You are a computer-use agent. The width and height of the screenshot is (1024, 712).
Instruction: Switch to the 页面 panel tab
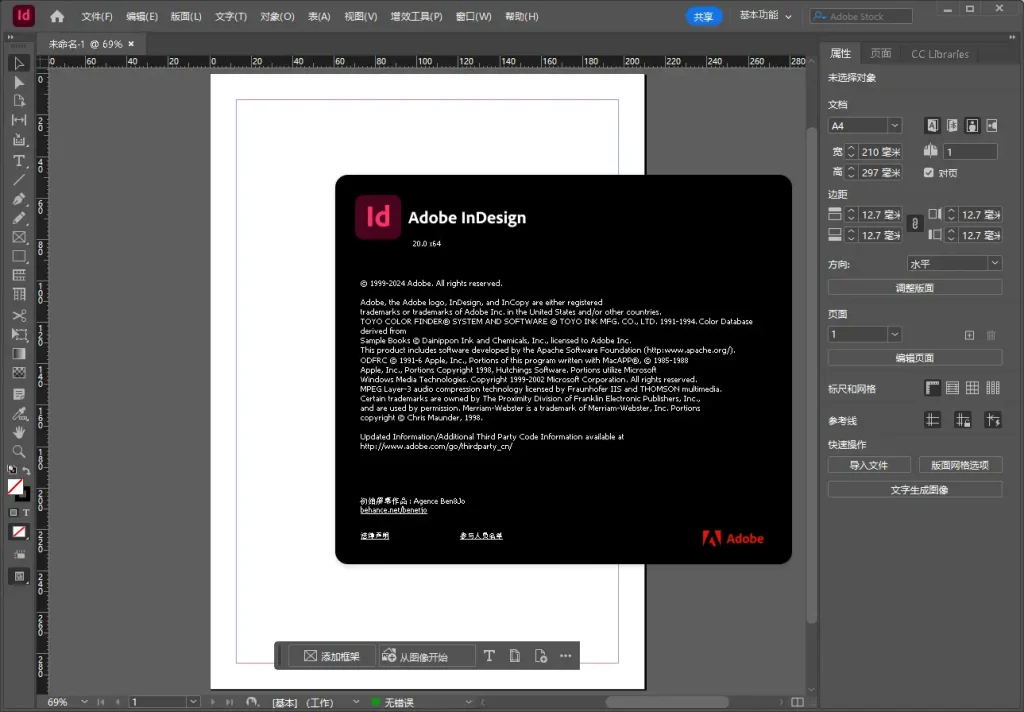[x=880, y=54]
